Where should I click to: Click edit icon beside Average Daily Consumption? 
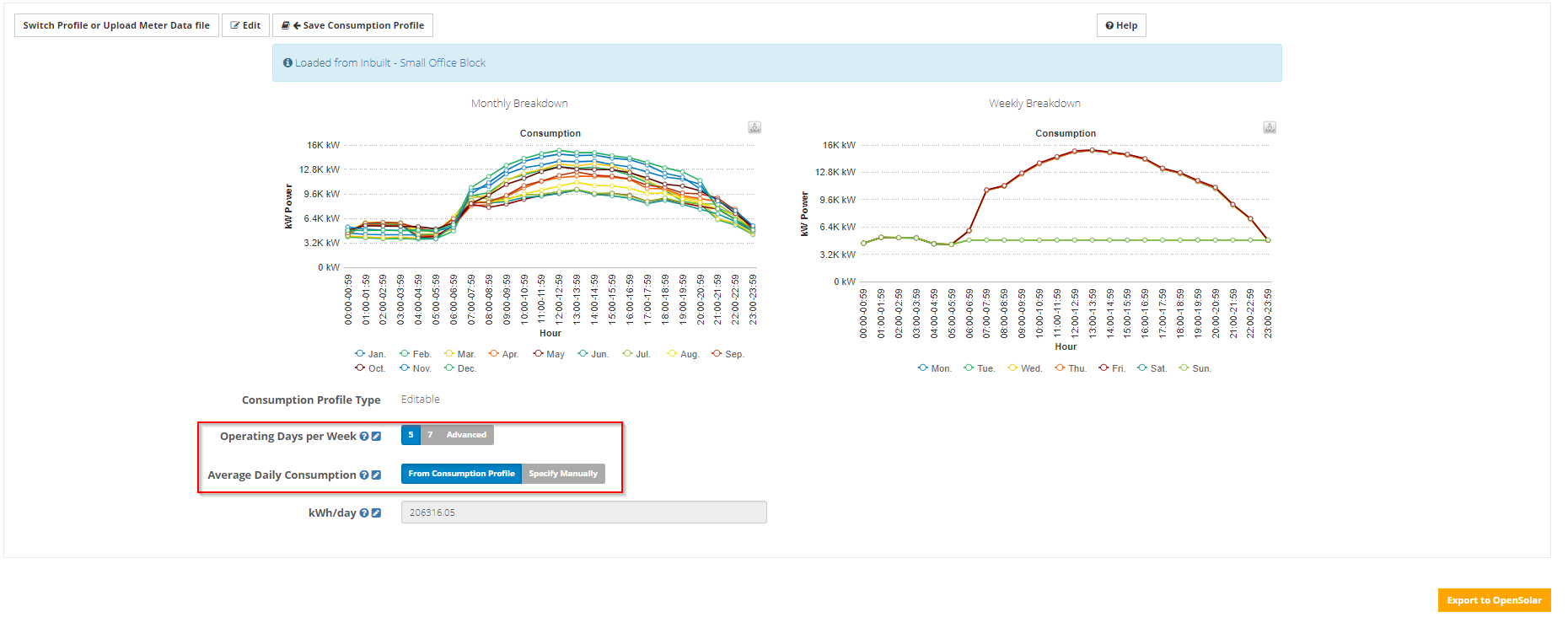376,475
